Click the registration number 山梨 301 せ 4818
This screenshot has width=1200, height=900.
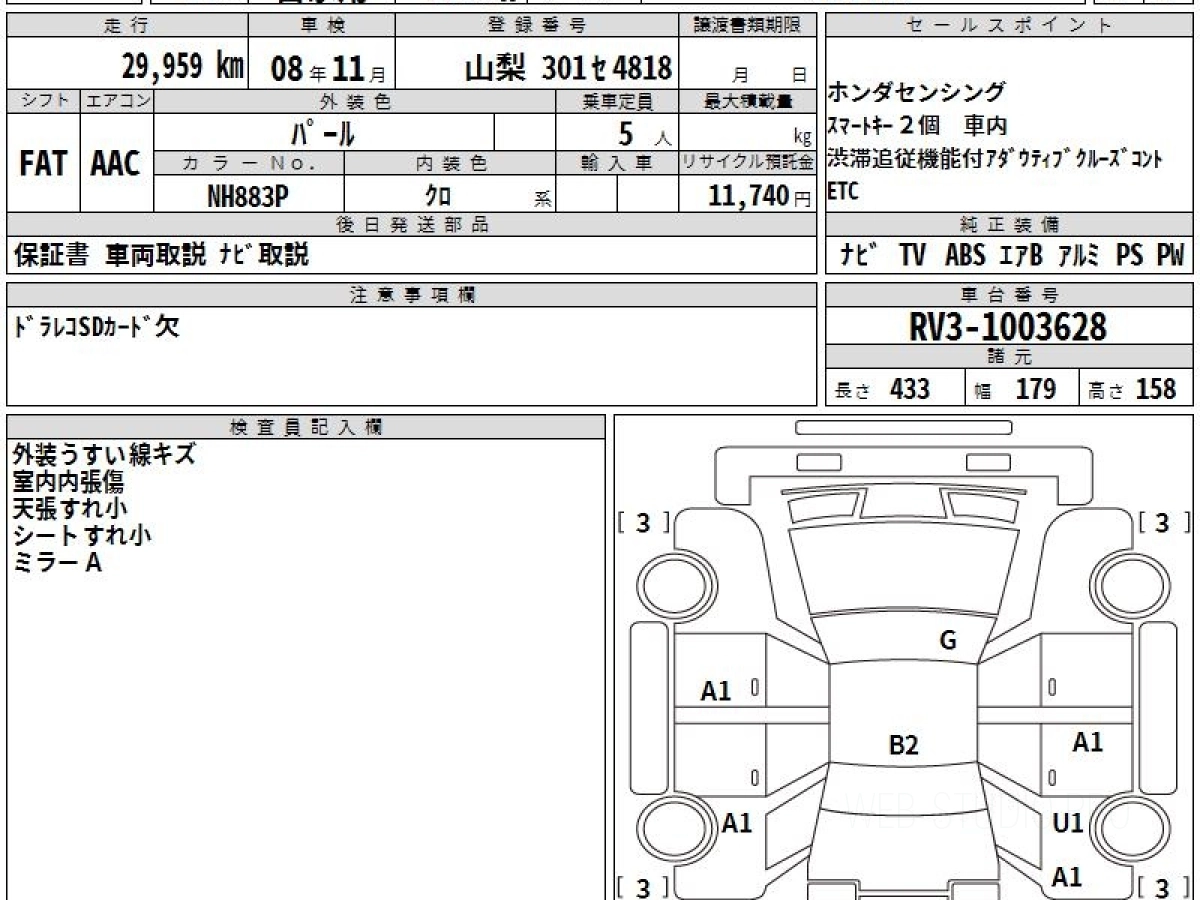click(x=568, y=68)
